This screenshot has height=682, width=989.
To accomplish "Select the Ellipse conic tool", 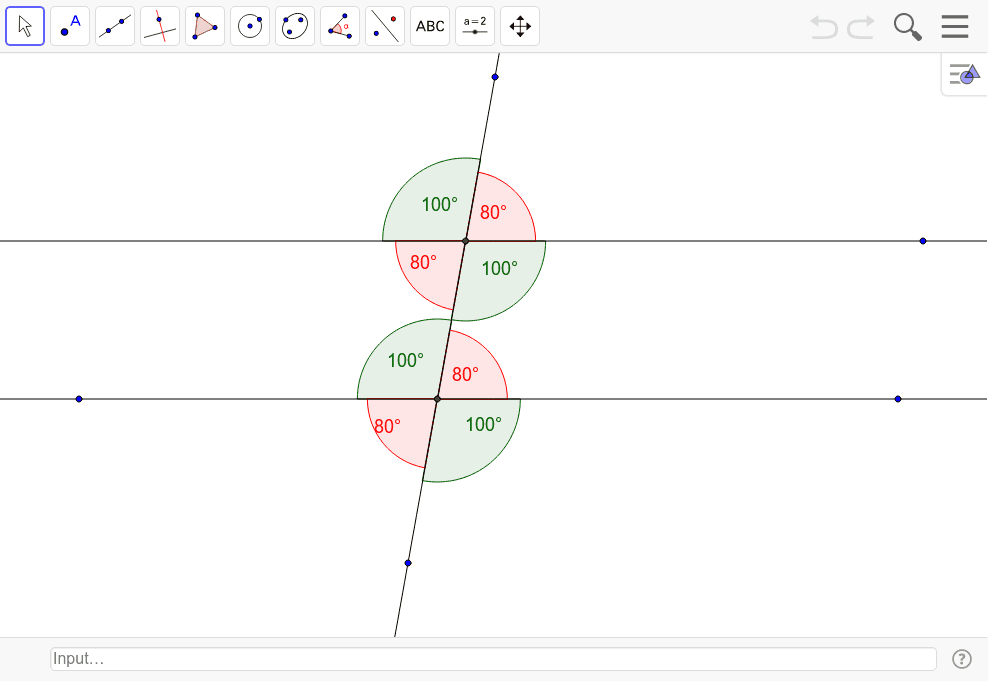I will (x=295, y=26).
